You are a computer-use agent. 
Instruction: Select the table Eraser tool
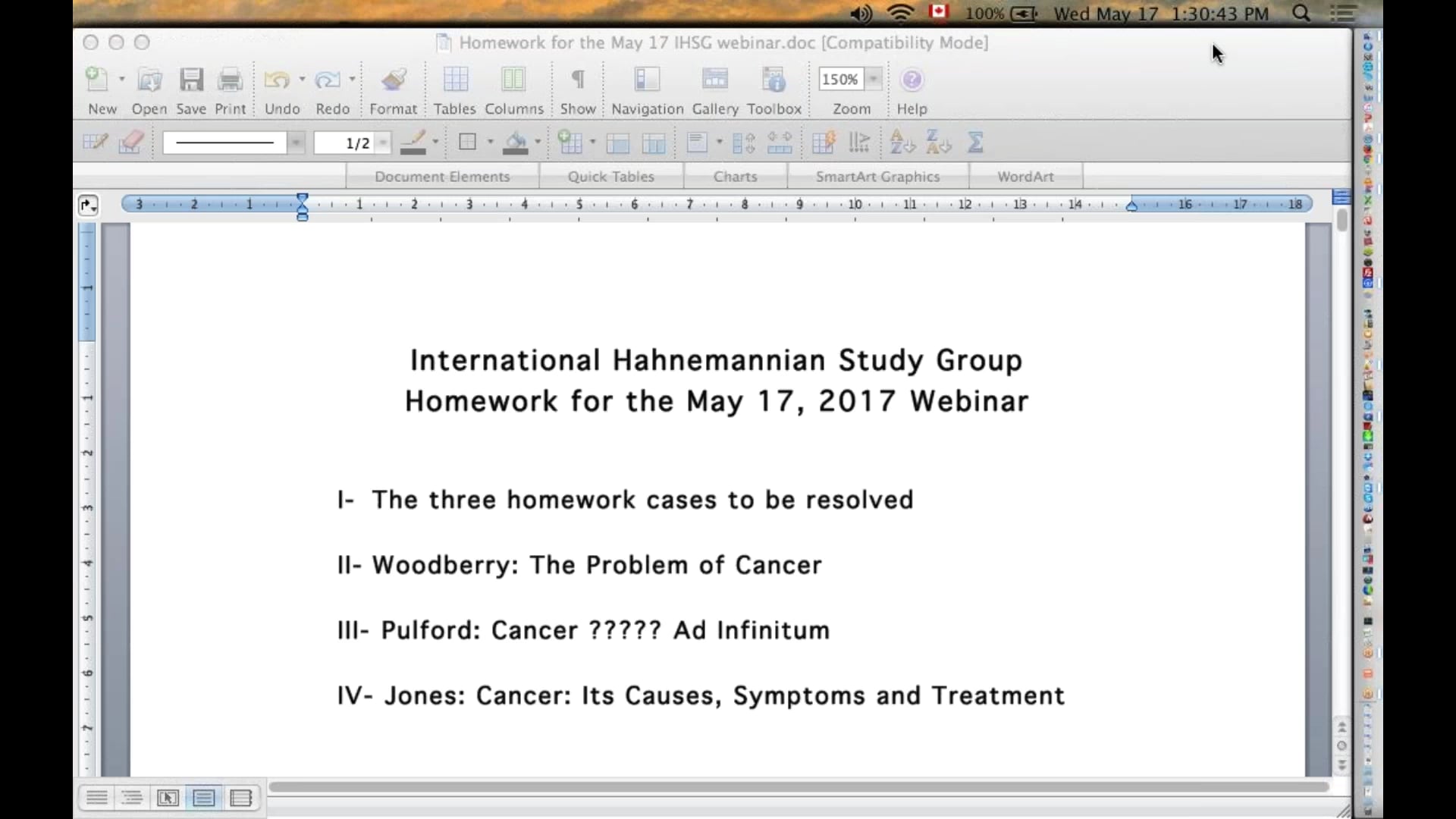[130, 142]
